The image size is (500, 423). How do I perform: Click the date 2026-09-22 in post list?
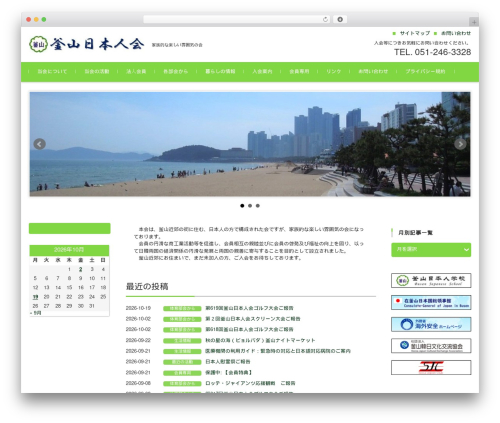point(138,340)
